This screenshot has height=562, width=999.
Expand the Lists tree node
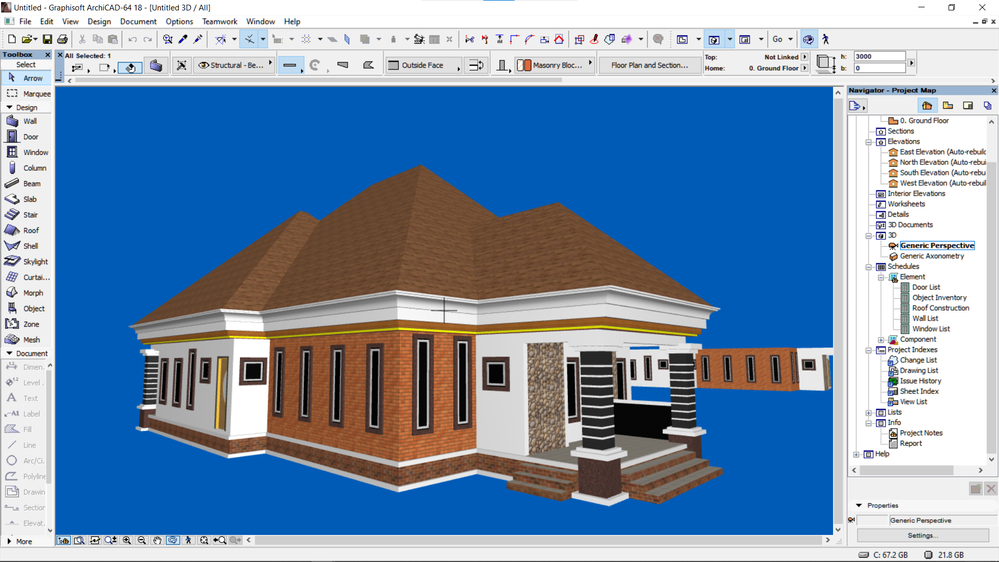tap(868, 413)
